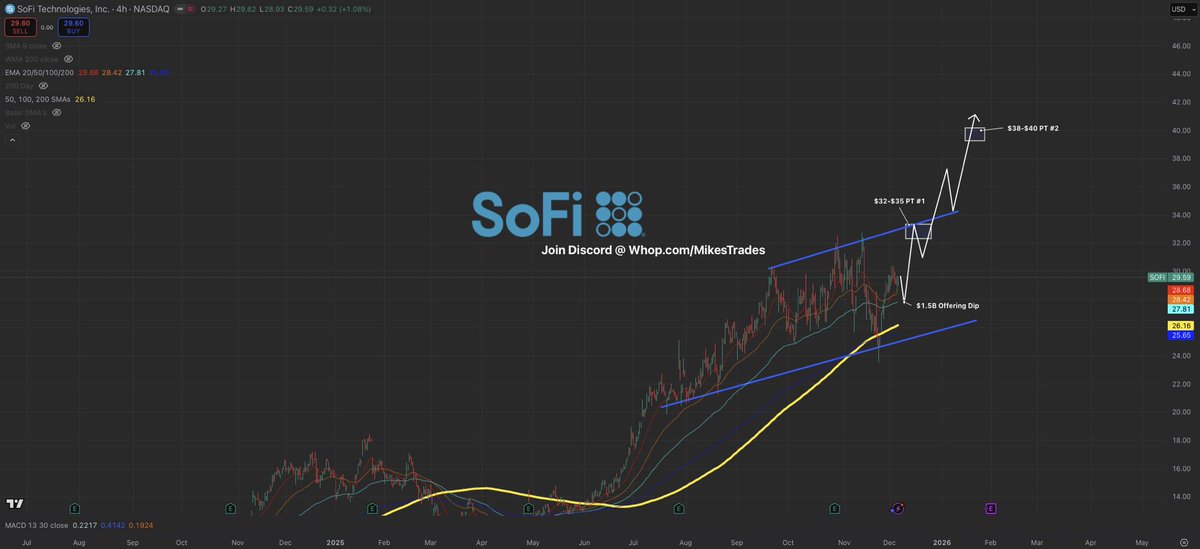Collapse the indicator legend with the chevron
This screenshot has height=549, width=1200.
pos(12,140)
